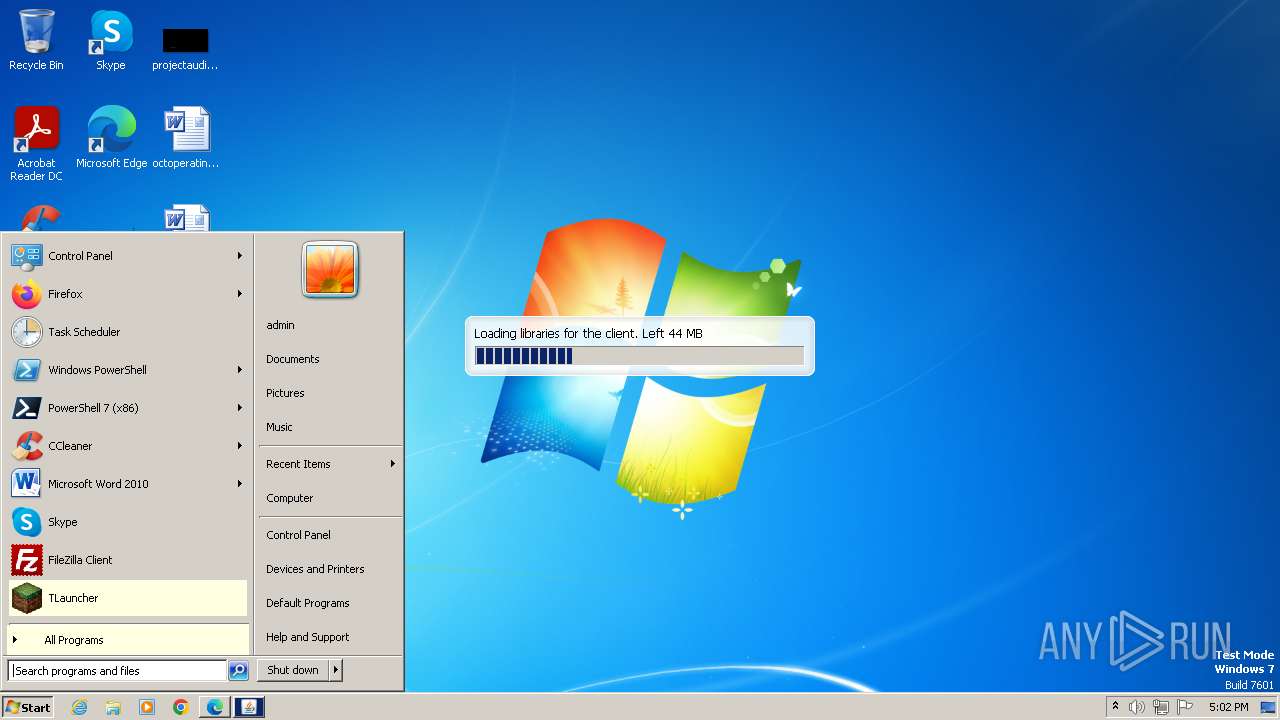
Task: Open Pictures from the Start menu
Action: tap(285, 393)
